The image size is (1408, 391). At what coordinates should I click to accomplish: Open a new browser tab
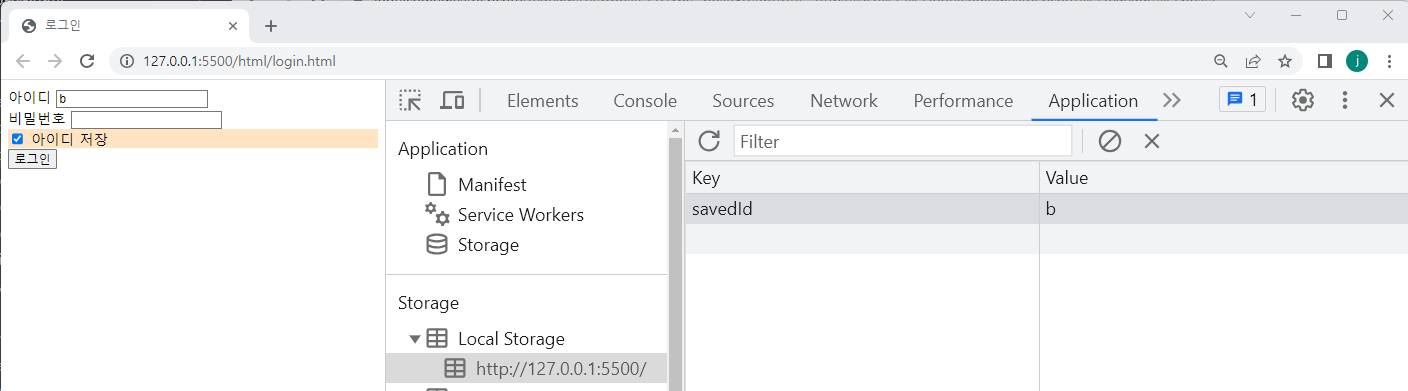(x=271, y=26)
